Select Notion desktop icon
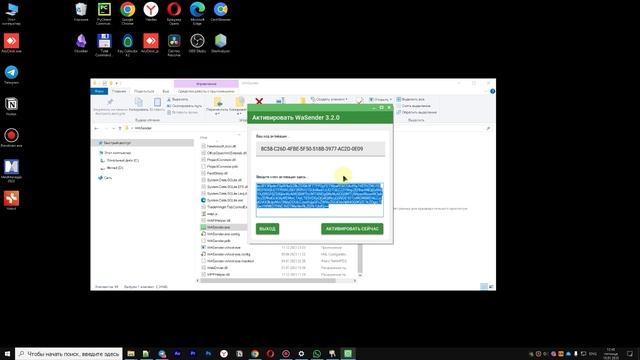This screenshot has width=640, height=360. [x=11, y=106]
